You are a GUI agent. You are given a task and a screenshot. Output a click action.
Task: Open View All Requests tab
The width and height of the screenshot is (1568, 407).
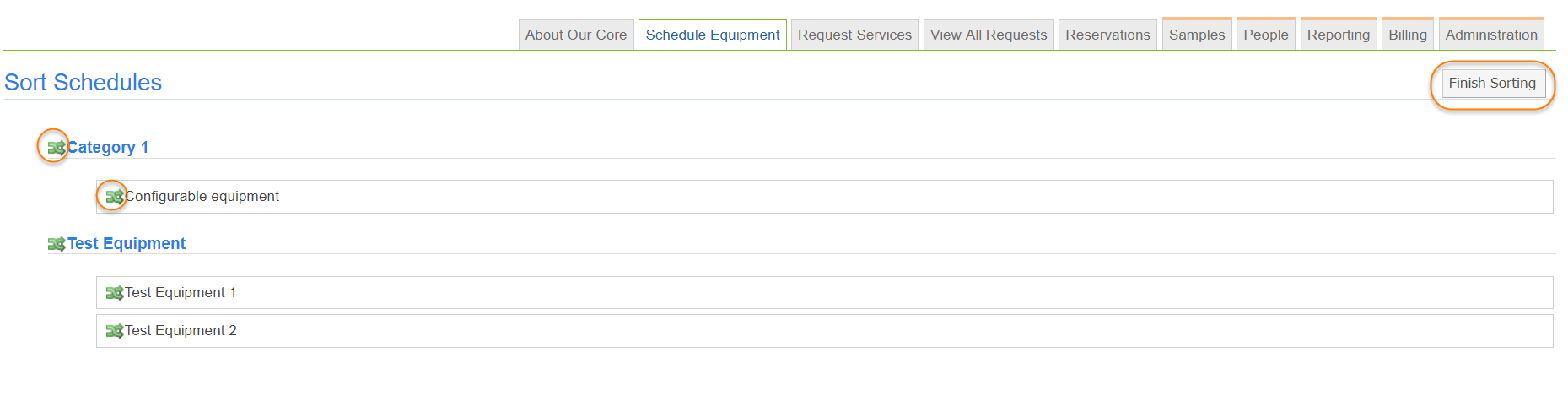pyautogui.click(x=988, y=35)
